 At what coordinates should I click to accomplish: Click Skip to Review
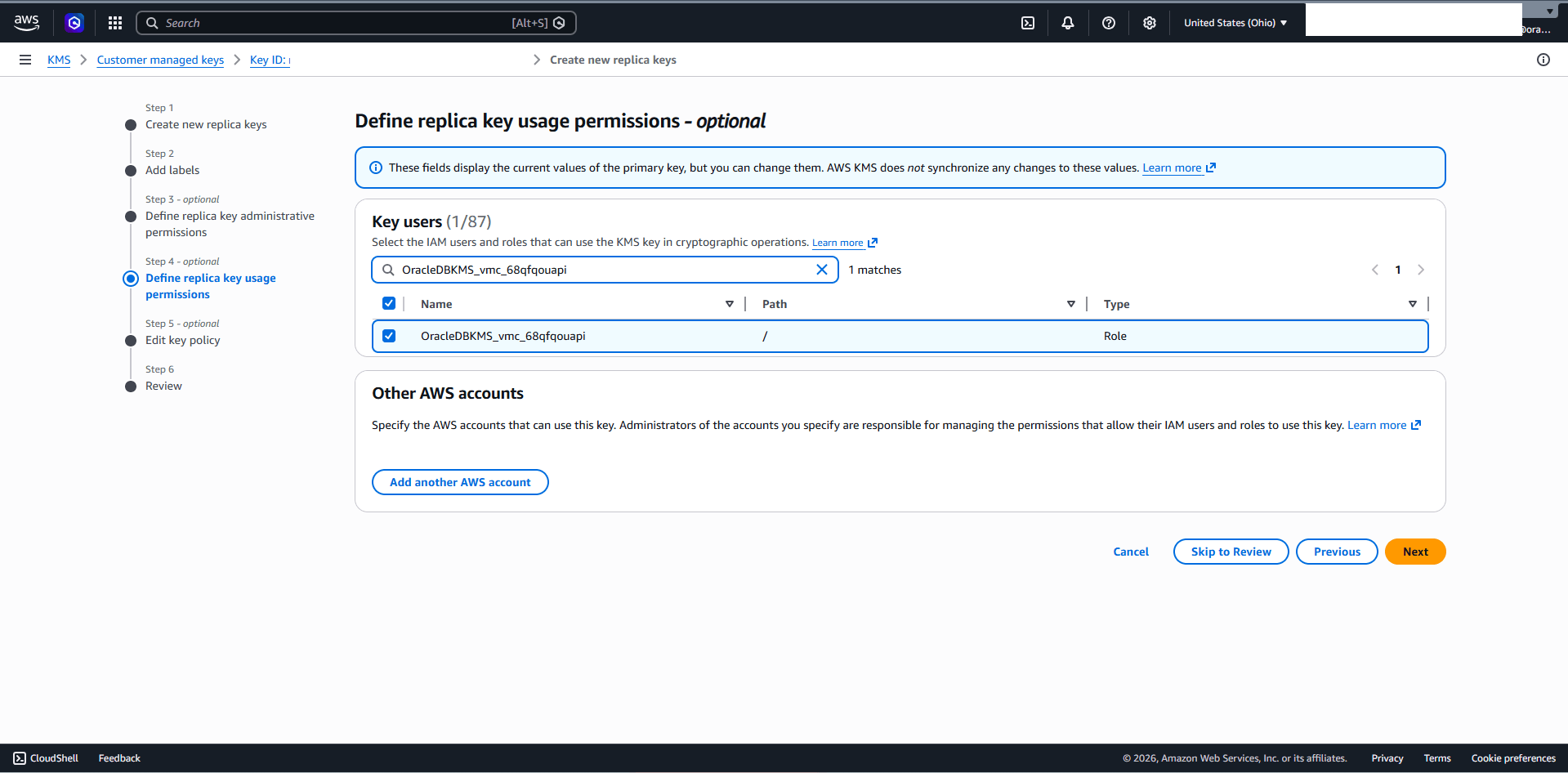click(x=1231, y=552)
